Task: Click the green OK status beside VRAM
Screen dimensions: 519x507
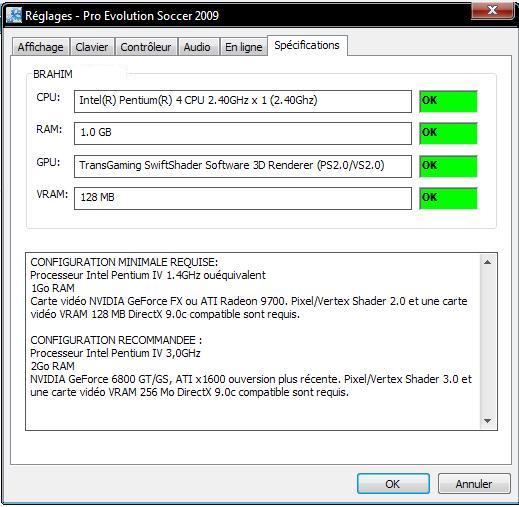Action: coord(448,198)
